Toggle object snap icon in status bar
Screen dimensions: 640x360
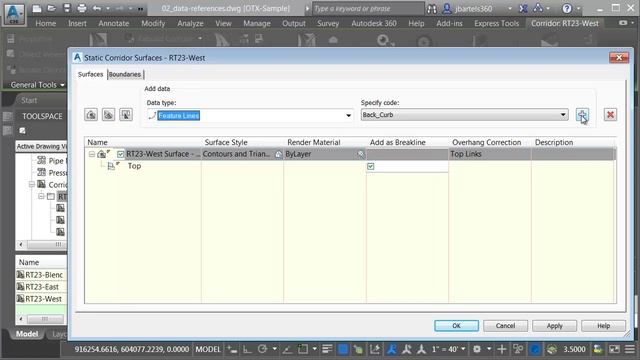click(x=302, y=349)
